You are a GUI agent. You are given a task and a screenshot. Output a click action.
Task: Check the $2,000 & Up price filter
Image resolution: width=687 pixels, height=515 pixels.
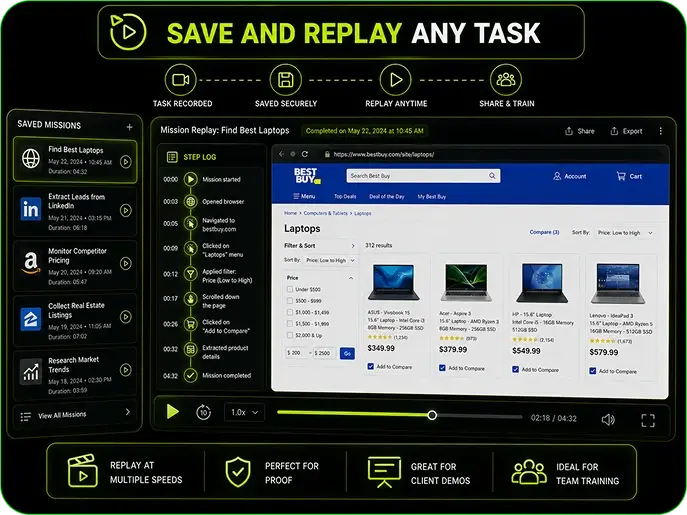[x=290, y=335]
